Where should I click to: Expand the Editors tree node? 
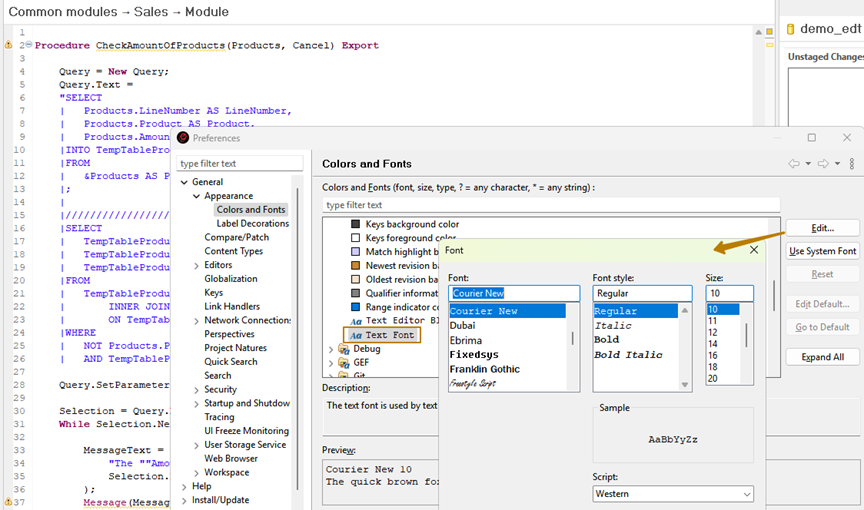pos(197,265)
